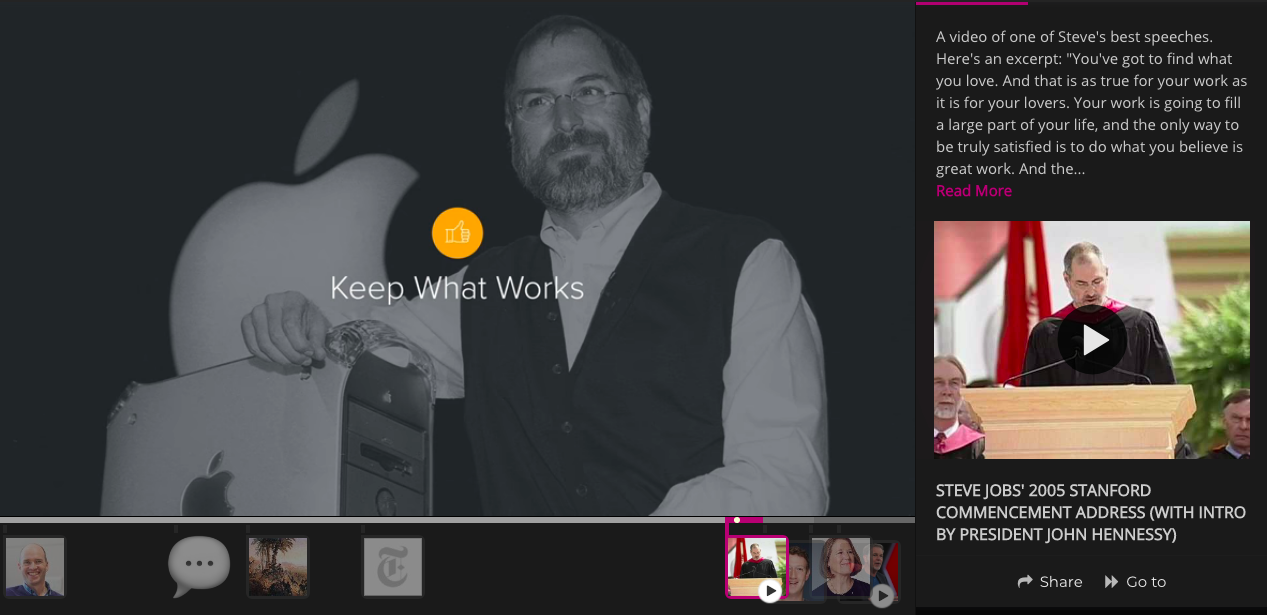Click the Go to fast-forward icon
Image resolution: width=1267 pixels, height=615 pixels.
point(1111,582)
